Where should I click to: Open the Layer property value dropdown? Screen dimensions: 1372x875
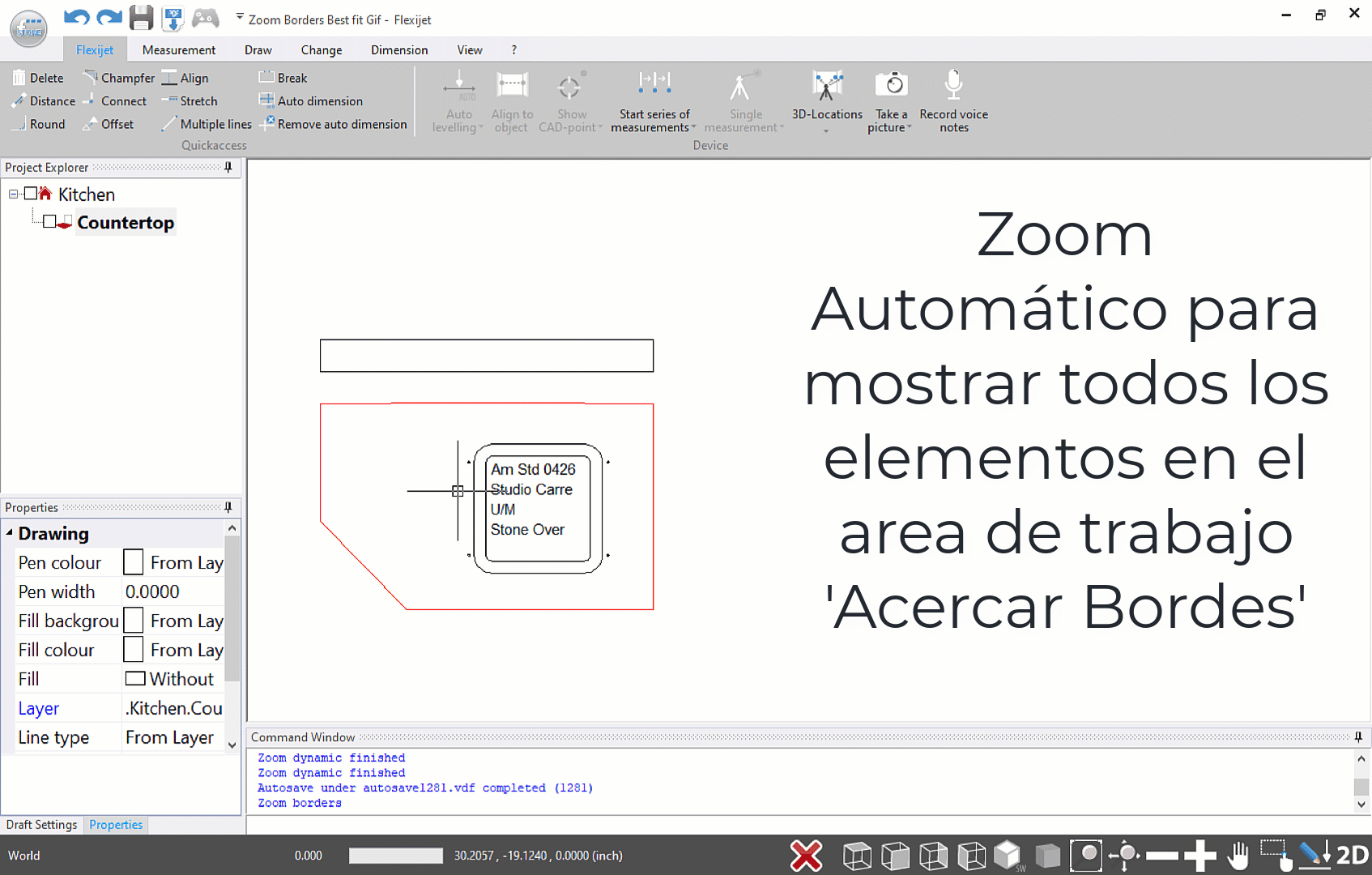(x=173, y=708)
